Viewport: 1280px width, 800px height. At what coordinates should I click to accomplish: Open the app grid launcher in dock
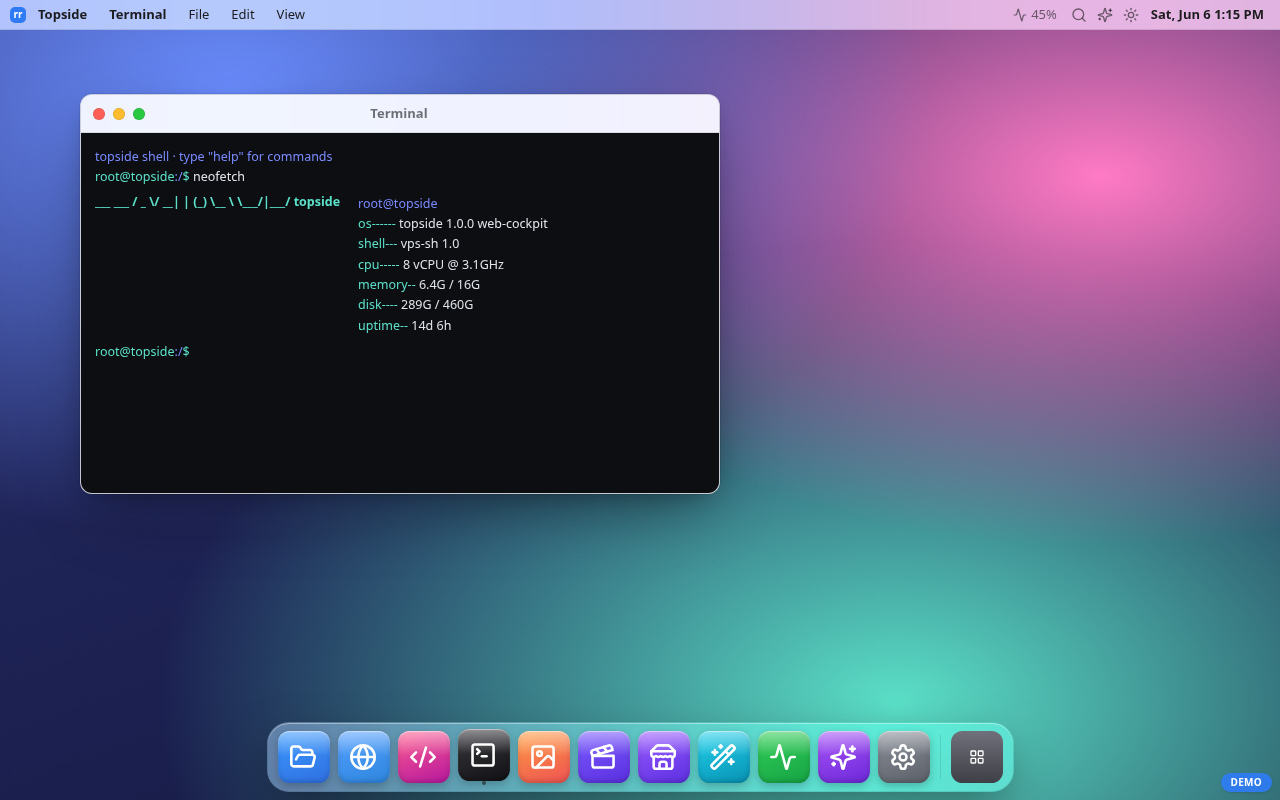(x=977, y=757)
